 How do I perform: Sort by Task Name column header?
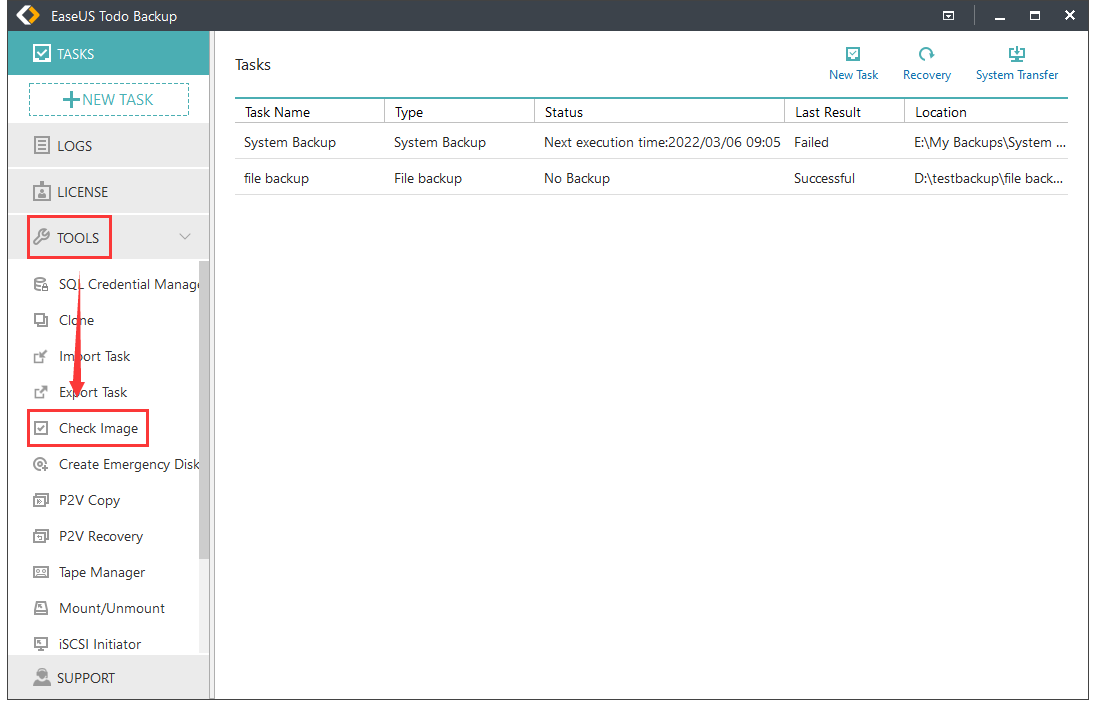(x=310, y=112)
